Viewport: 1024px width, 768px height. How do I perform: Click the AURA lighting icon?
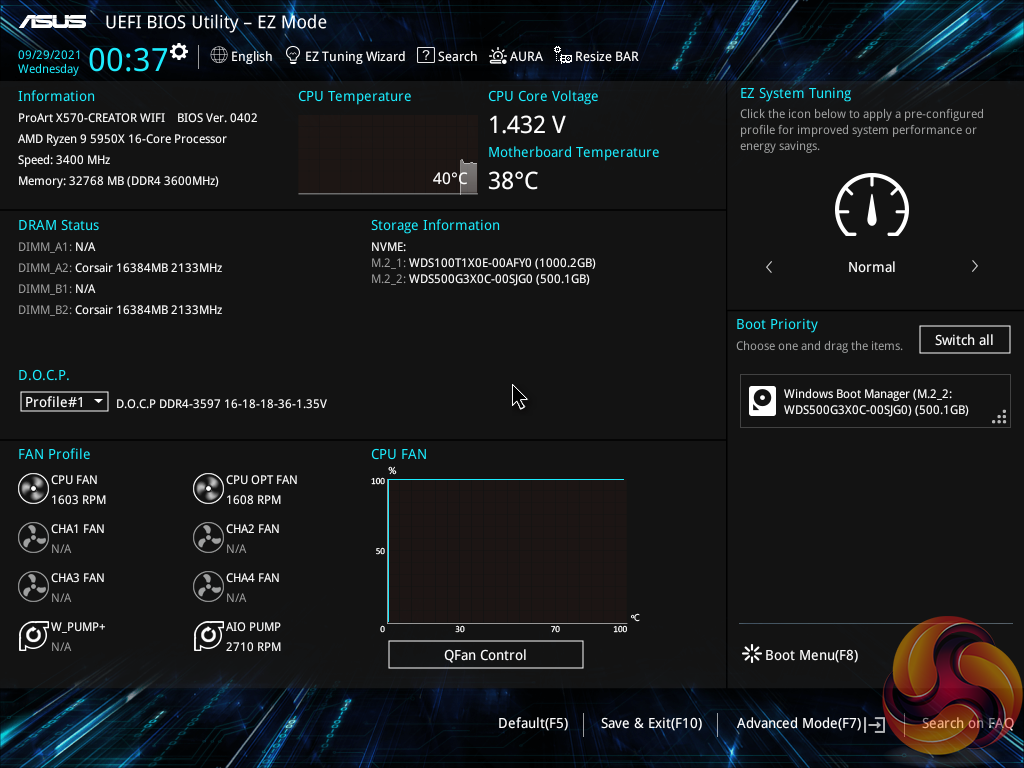point(498,56)
